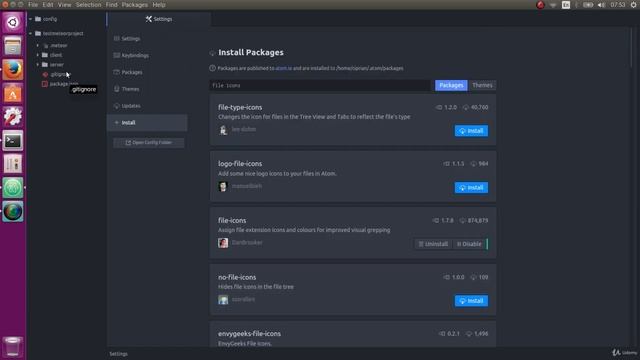
Task: Expand the .meteor folder
Action: tap(38, 45)
